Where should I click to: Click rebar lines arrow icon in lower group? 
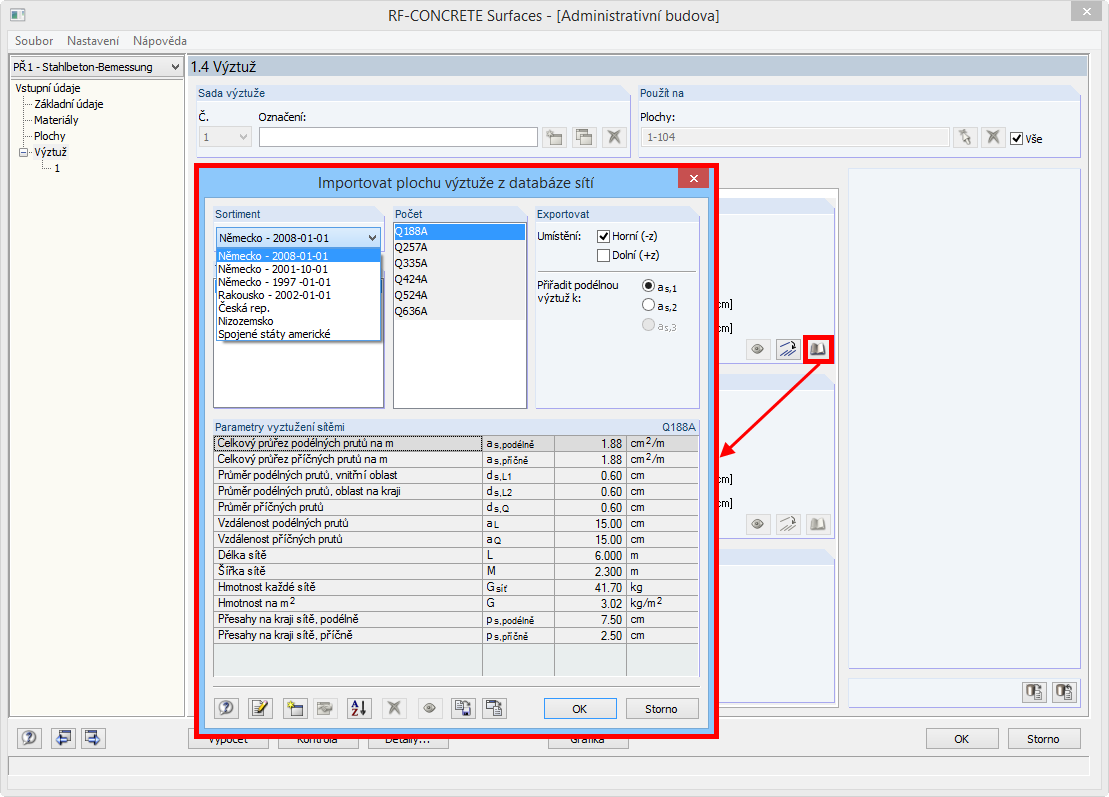[788, 525]
